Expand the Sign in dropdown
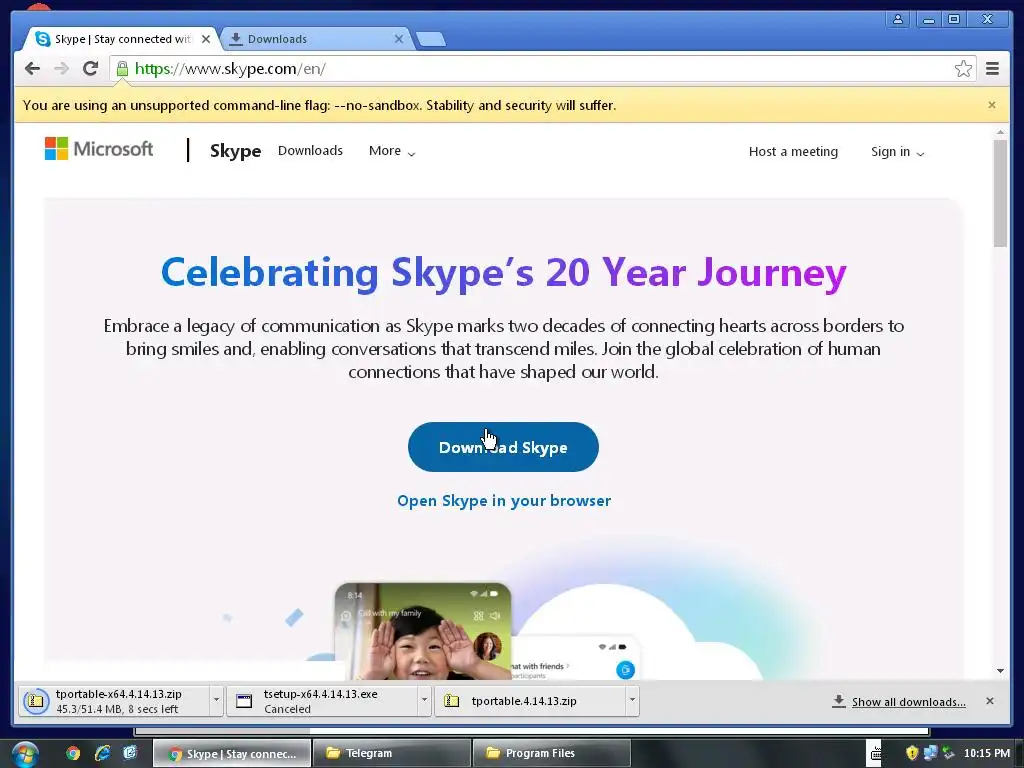 [897, 152]
